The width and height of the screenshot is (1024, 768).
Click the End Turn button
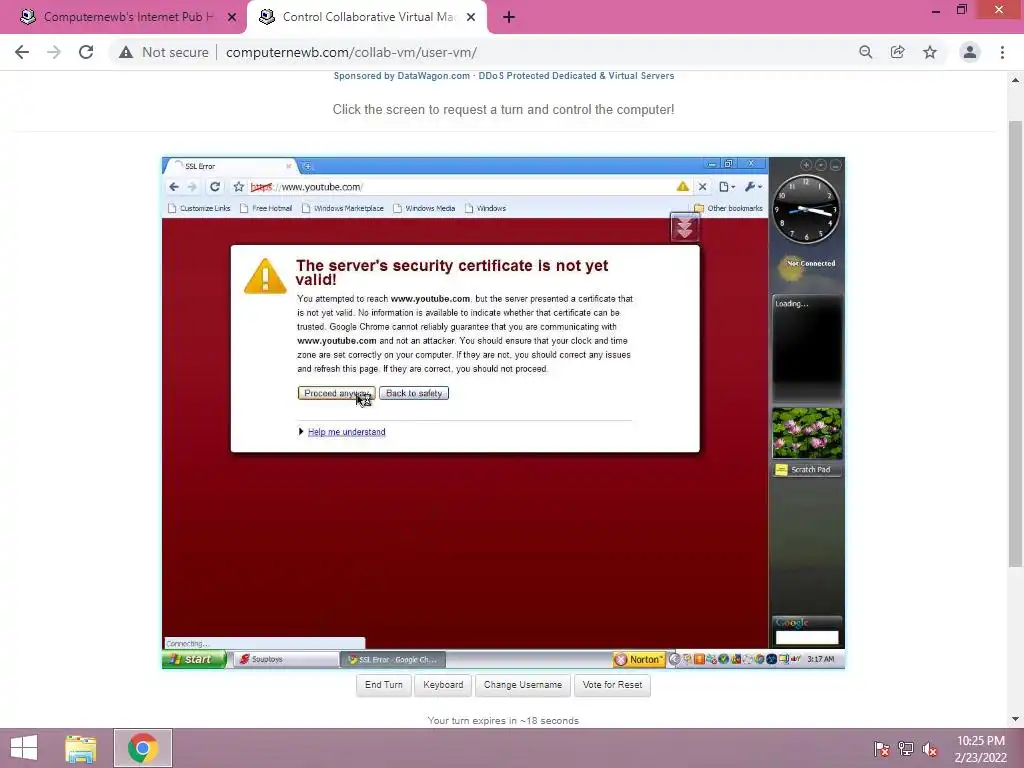[x=383, y=685]
